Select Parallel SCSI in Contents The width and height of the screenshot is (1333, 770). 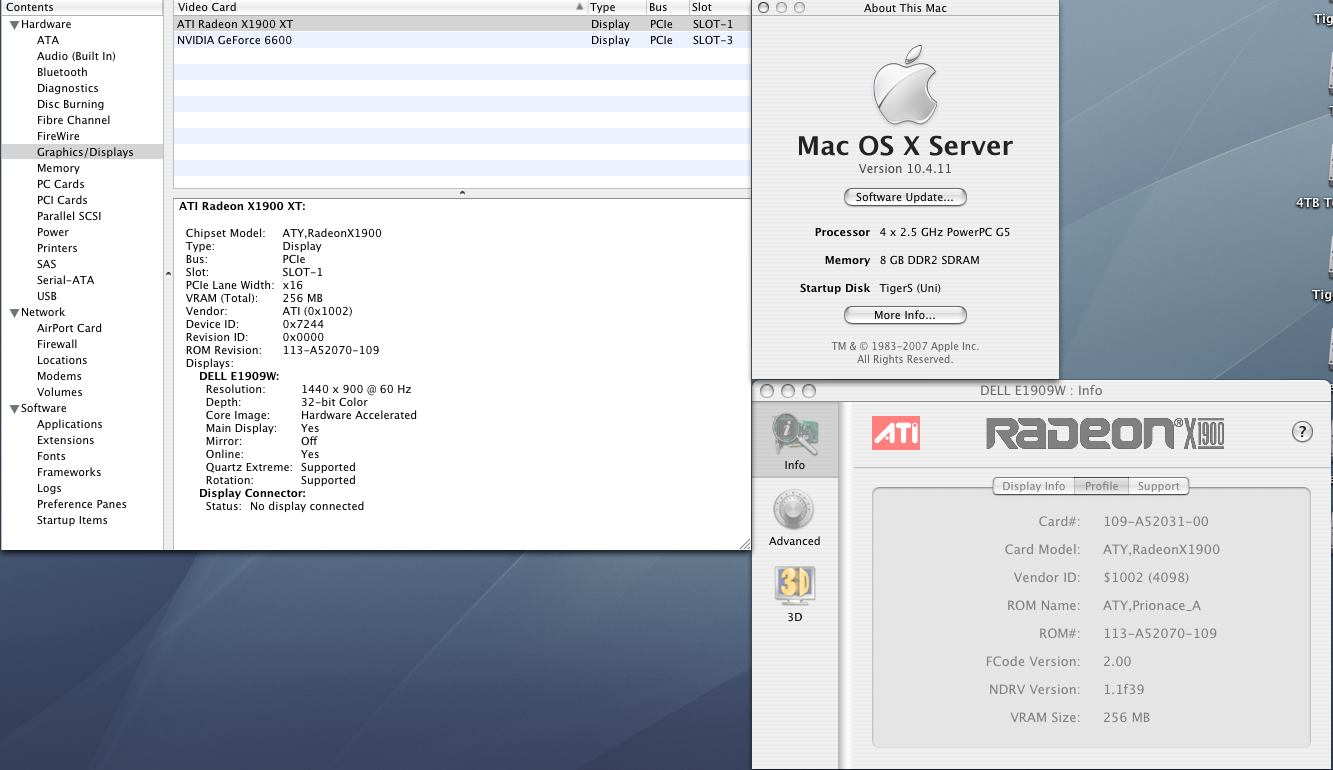69,216
